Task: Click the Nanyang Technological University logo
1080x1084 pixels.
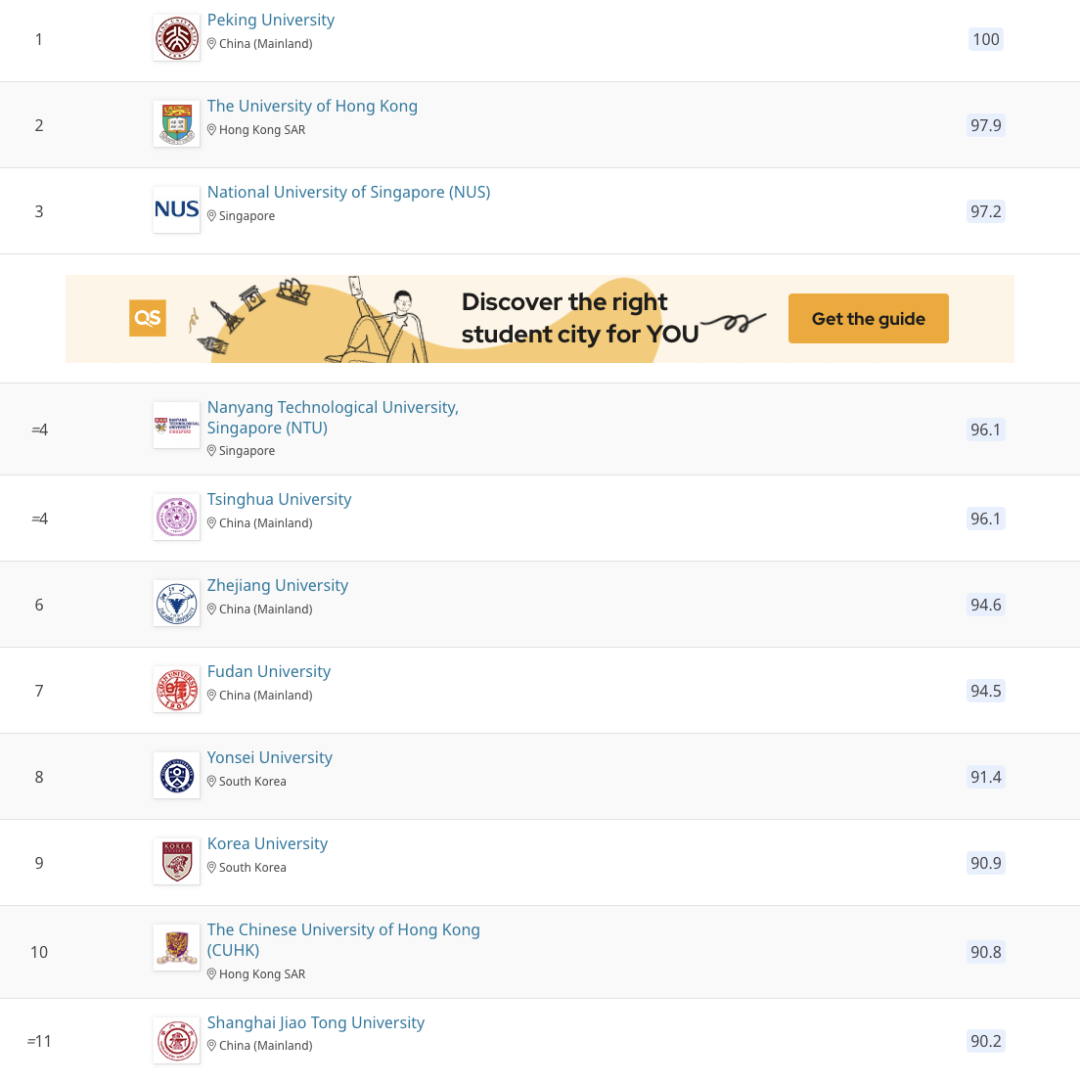Action: click(x=176, y=425)
